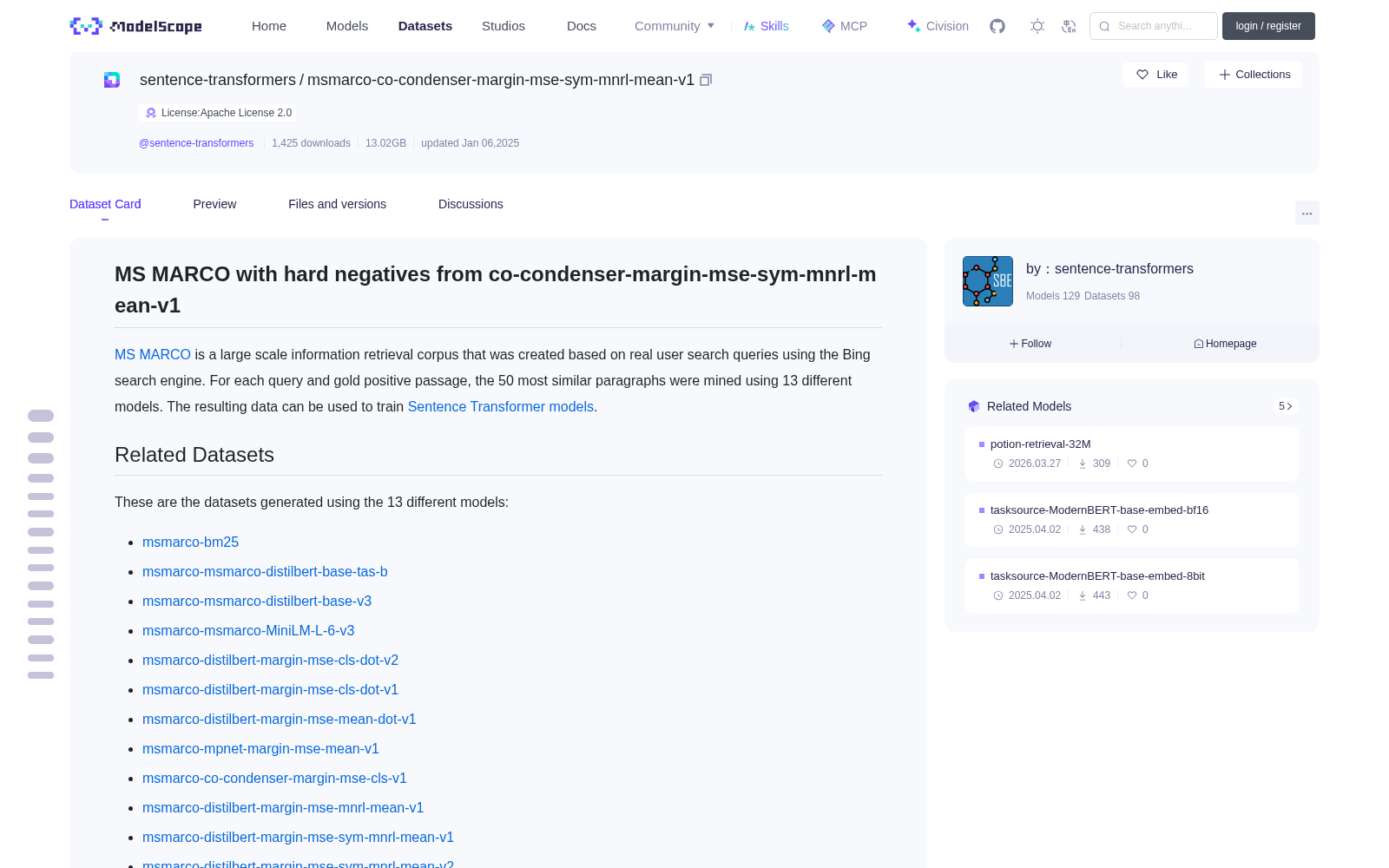This screenshot has width=1389, height=868.
Task: Switch to the Preview tab
Action: click(x=214, y=204)
